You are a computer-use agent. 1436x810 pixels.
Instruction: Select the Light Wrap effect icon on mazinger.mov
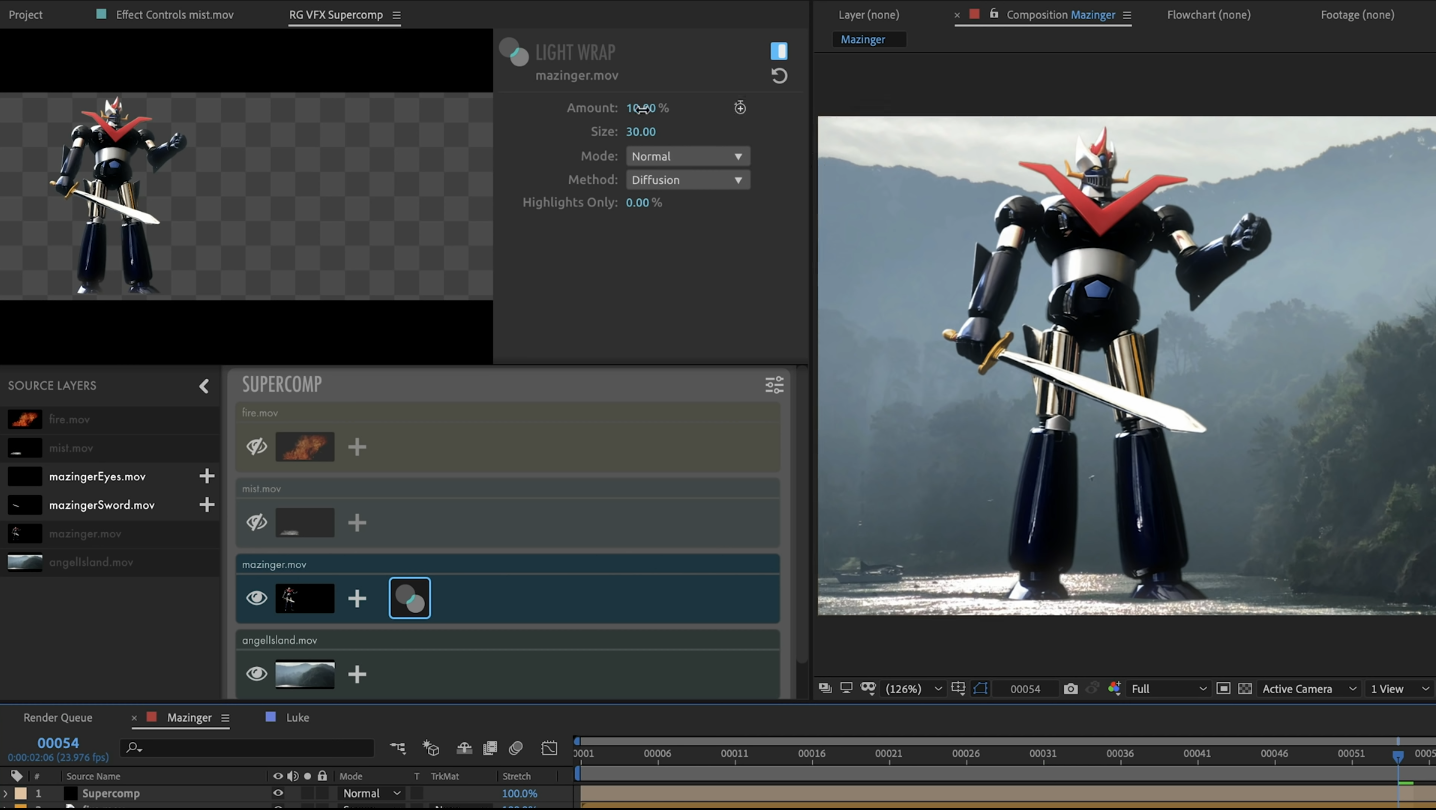pos(410,598)
